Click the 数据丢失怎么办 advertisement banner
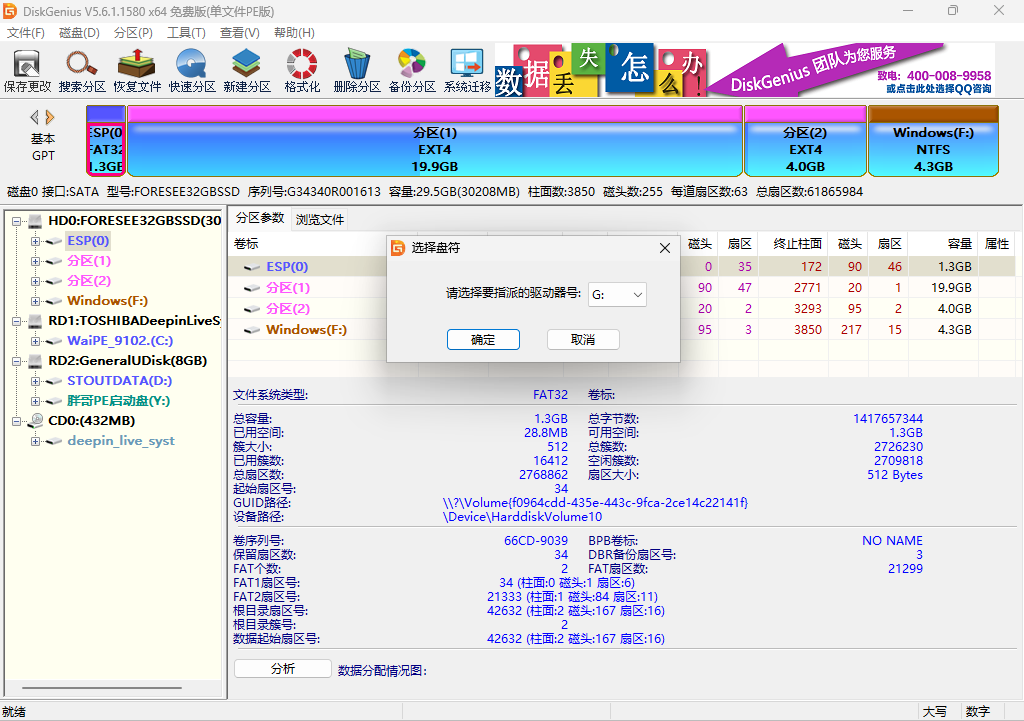The height and width of the screenshot is (721, 1024). coord(600,70)
